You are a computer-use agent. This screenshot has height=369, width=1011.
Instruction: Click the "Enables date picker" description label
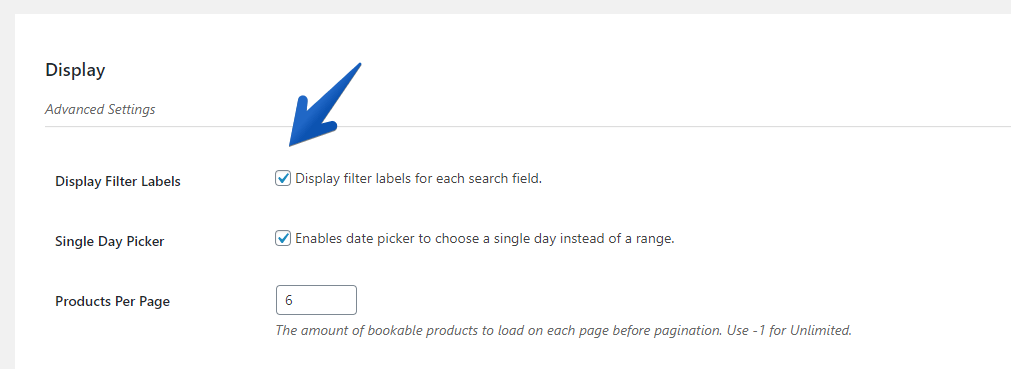[485, 239]
